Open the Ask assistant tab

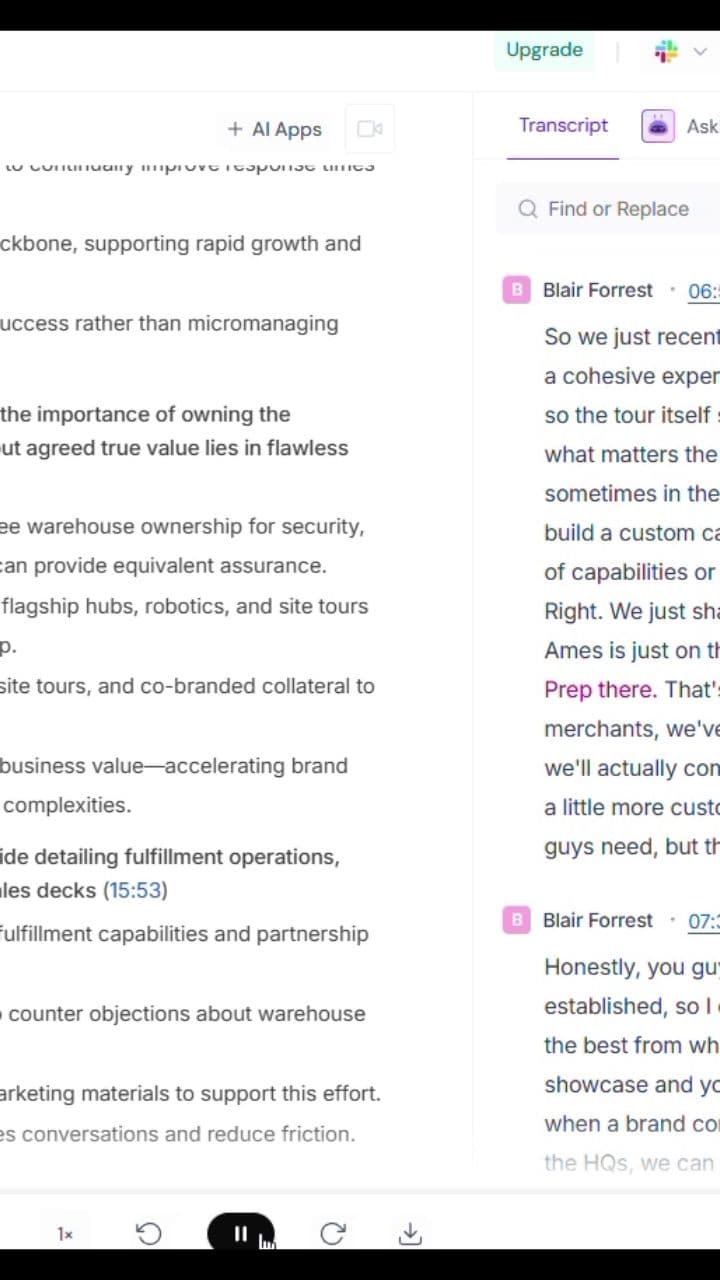point(702,126)
